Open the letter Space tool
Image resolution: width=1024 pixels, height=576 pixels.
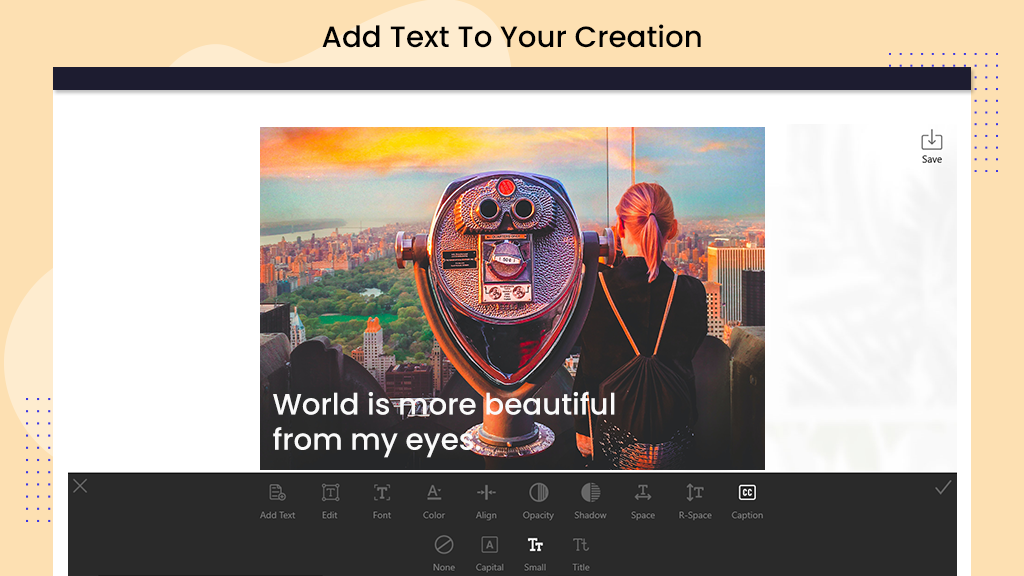point(643,502)
